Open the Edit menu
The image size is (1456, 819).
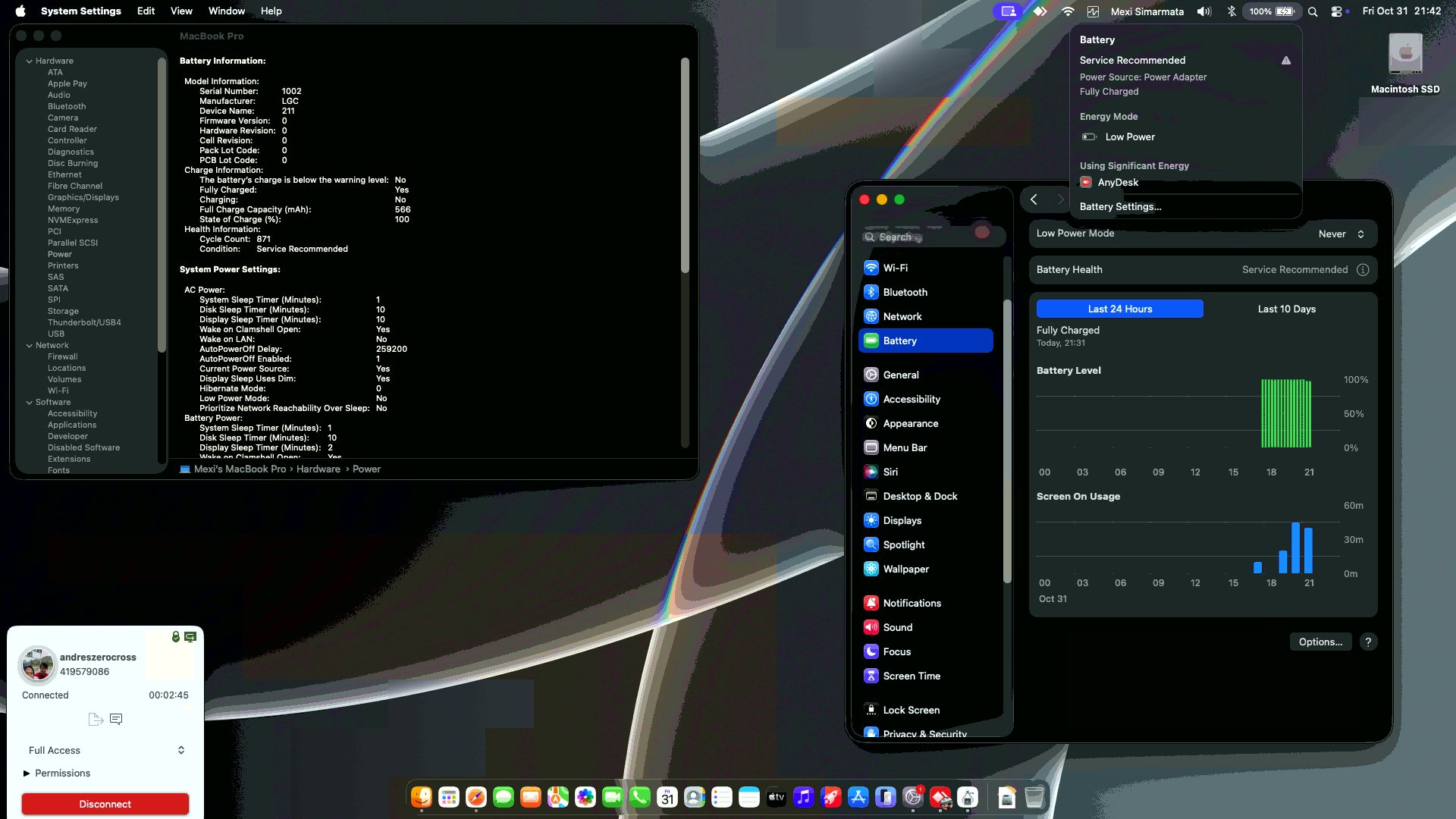146,11
